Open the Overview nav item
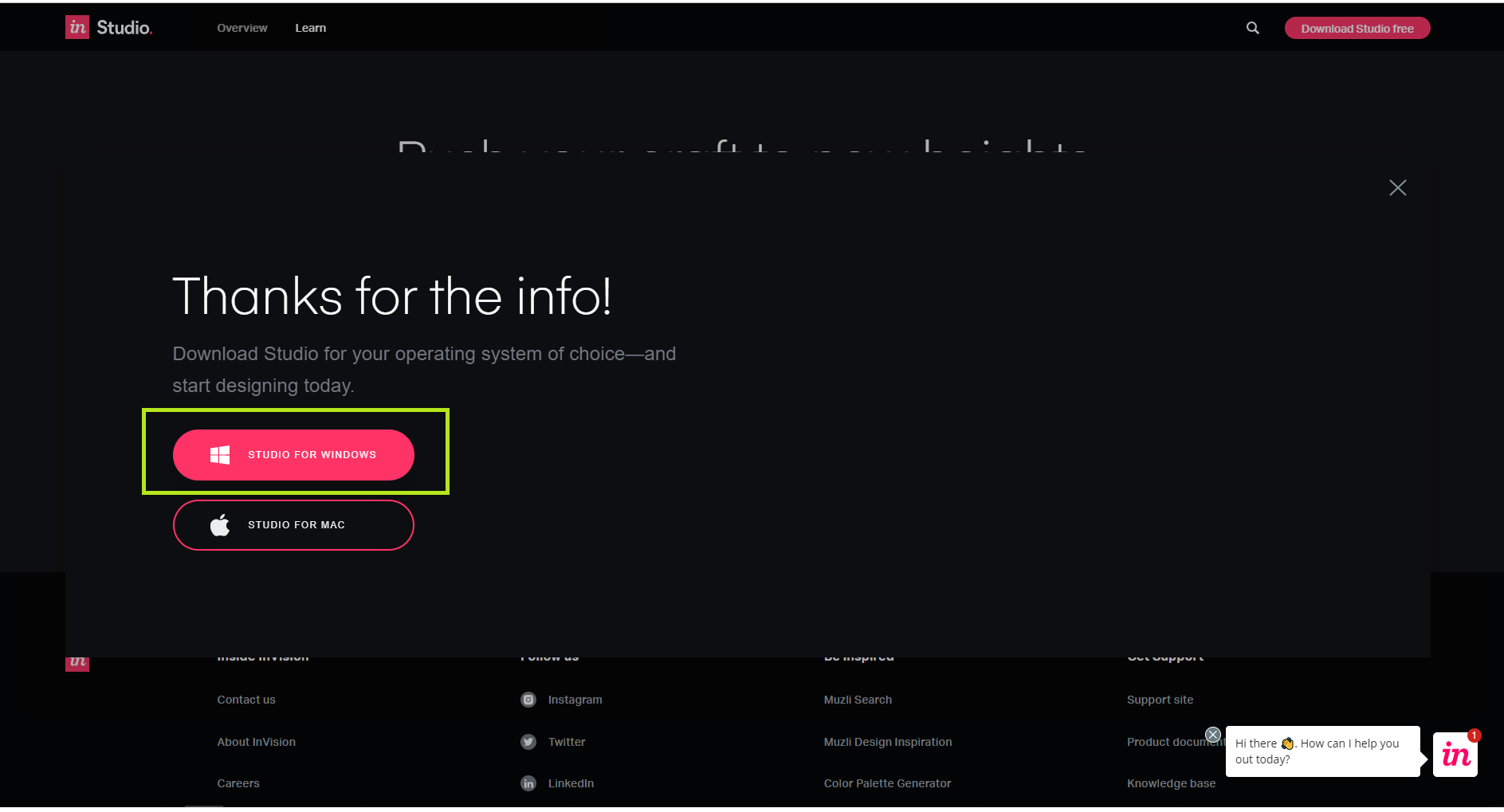Screen dimensions: 1504x812 (x=242, y=28)
